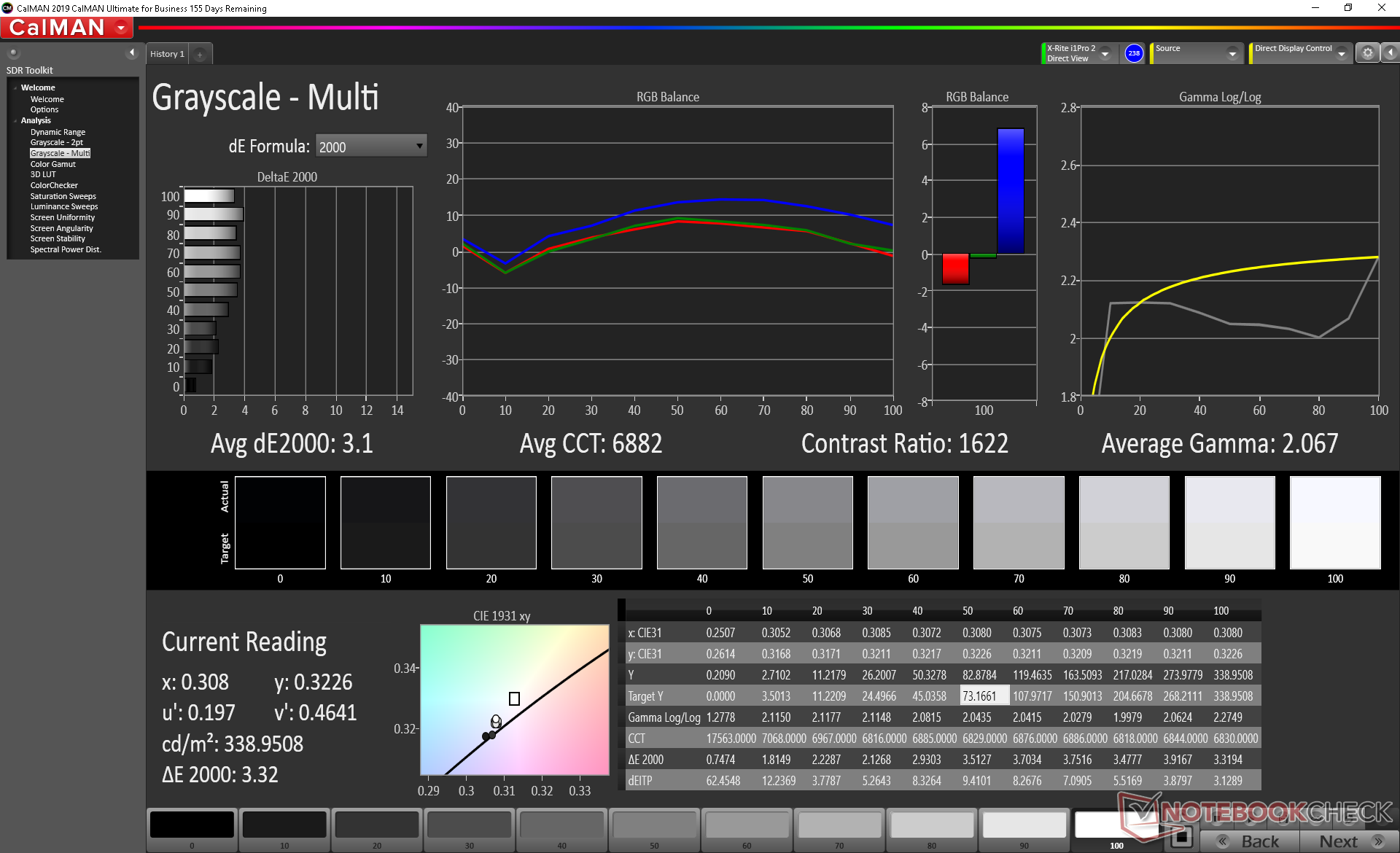This screenshot has height=853, width=1400.
Task: Open Color Gamut in the sidebar
Action: (52, 164)
